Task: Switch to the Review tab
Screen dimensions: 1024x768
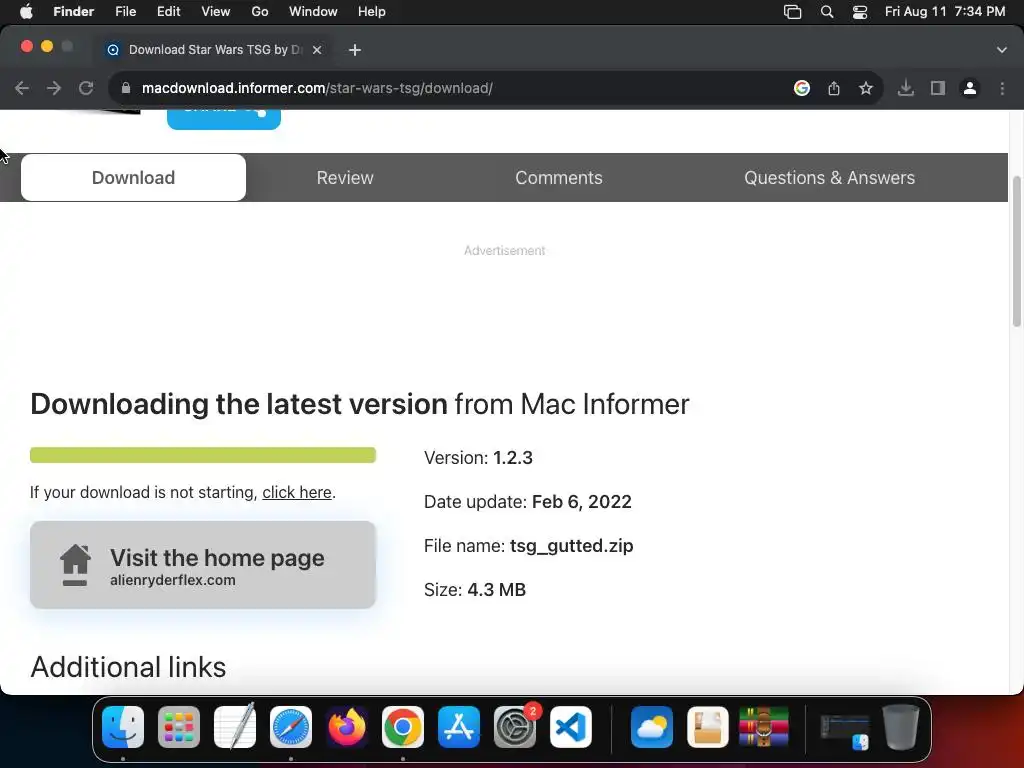Action: click(x=345, y=178)
